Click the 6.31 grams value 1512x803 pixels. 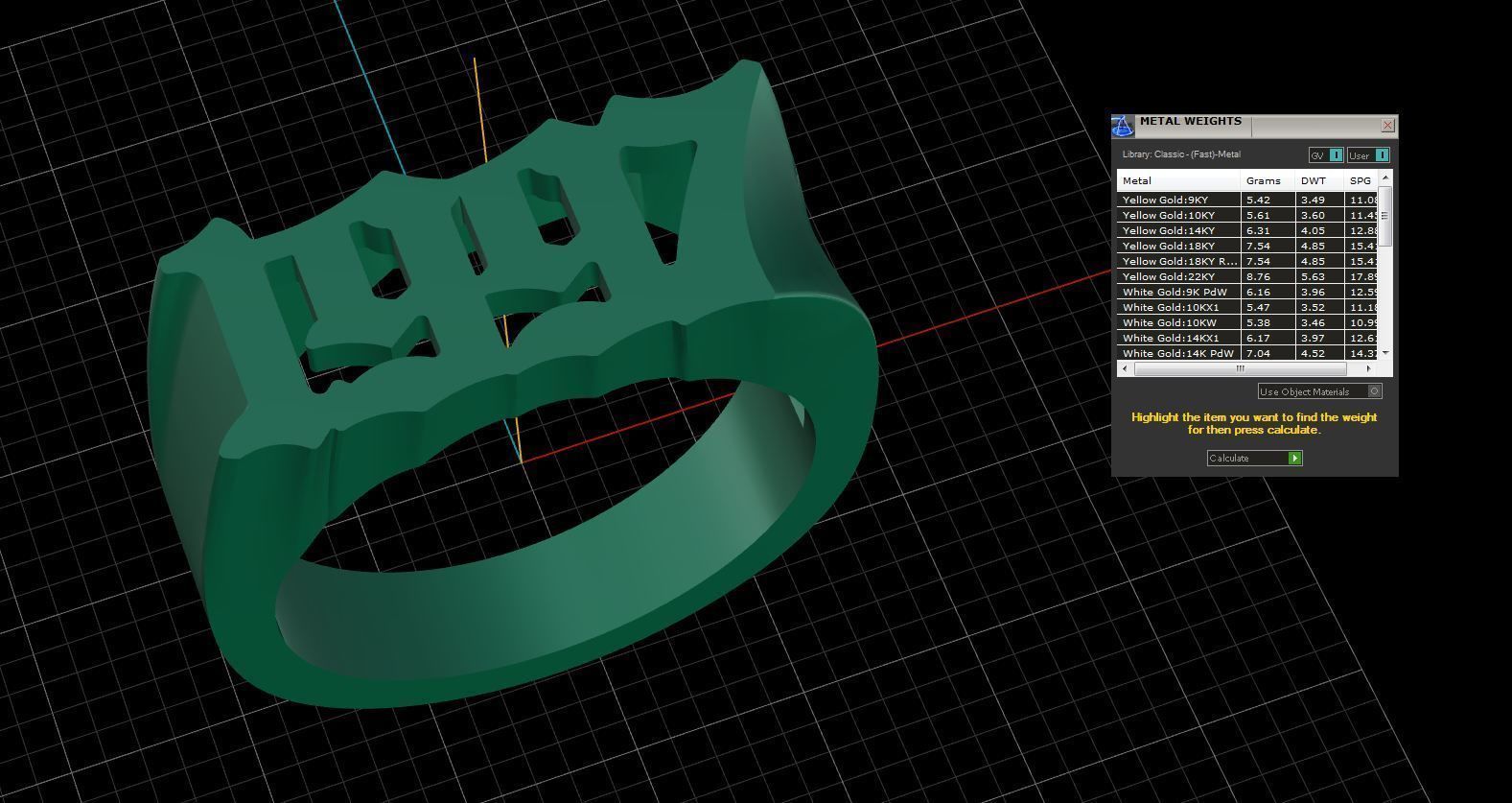1258,230
